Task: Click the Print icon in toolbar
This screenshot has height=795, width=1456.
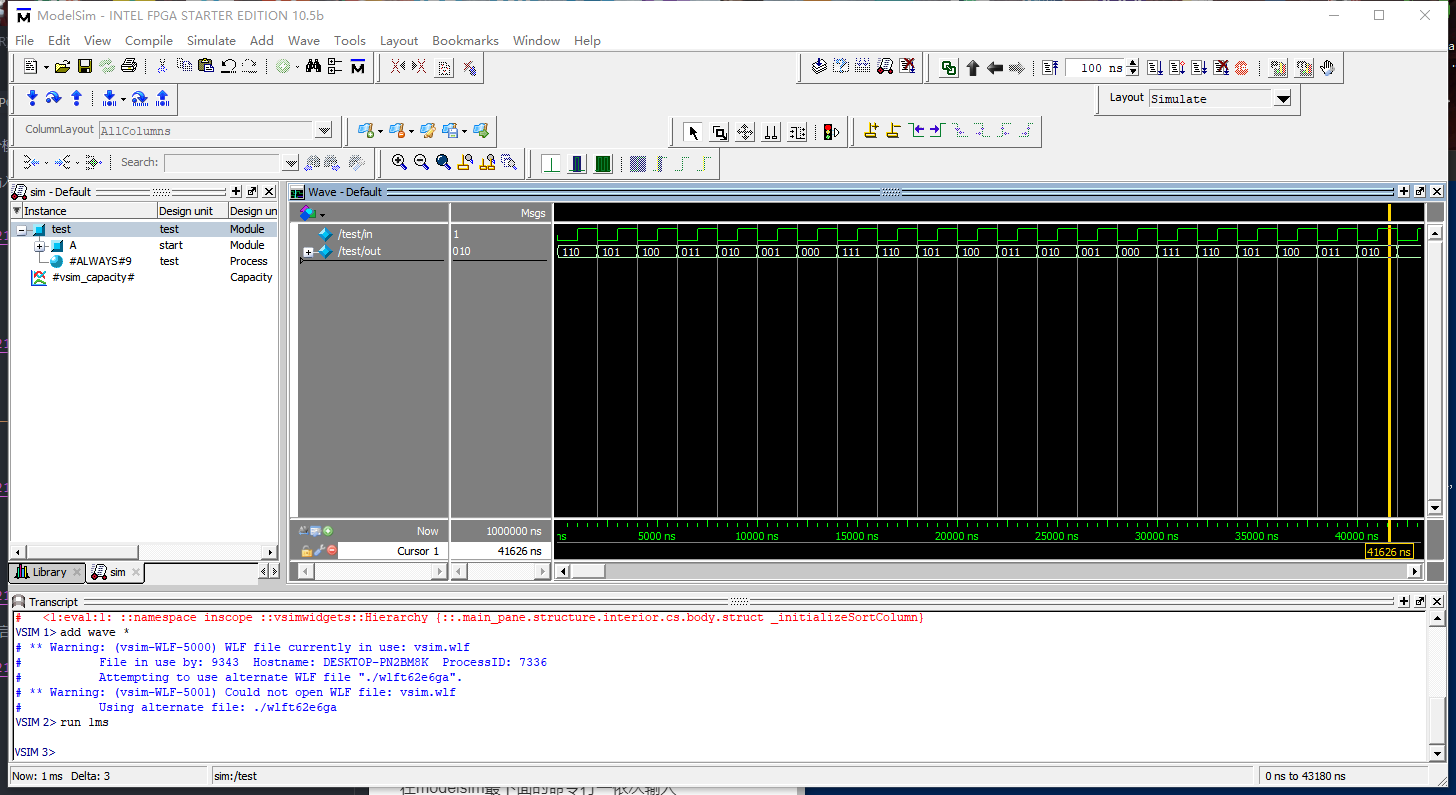Action: (129, 67)
